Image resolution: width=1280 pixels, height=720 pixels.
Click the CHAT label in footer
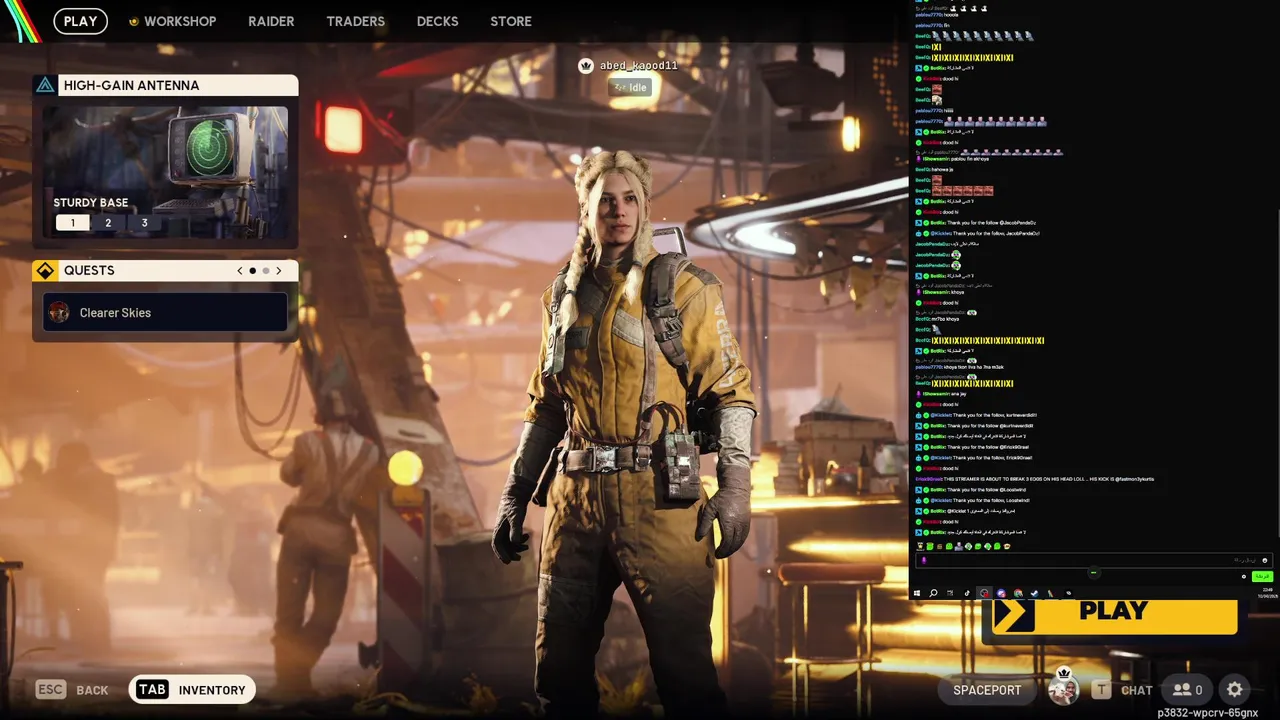(x=1136, y=690)
